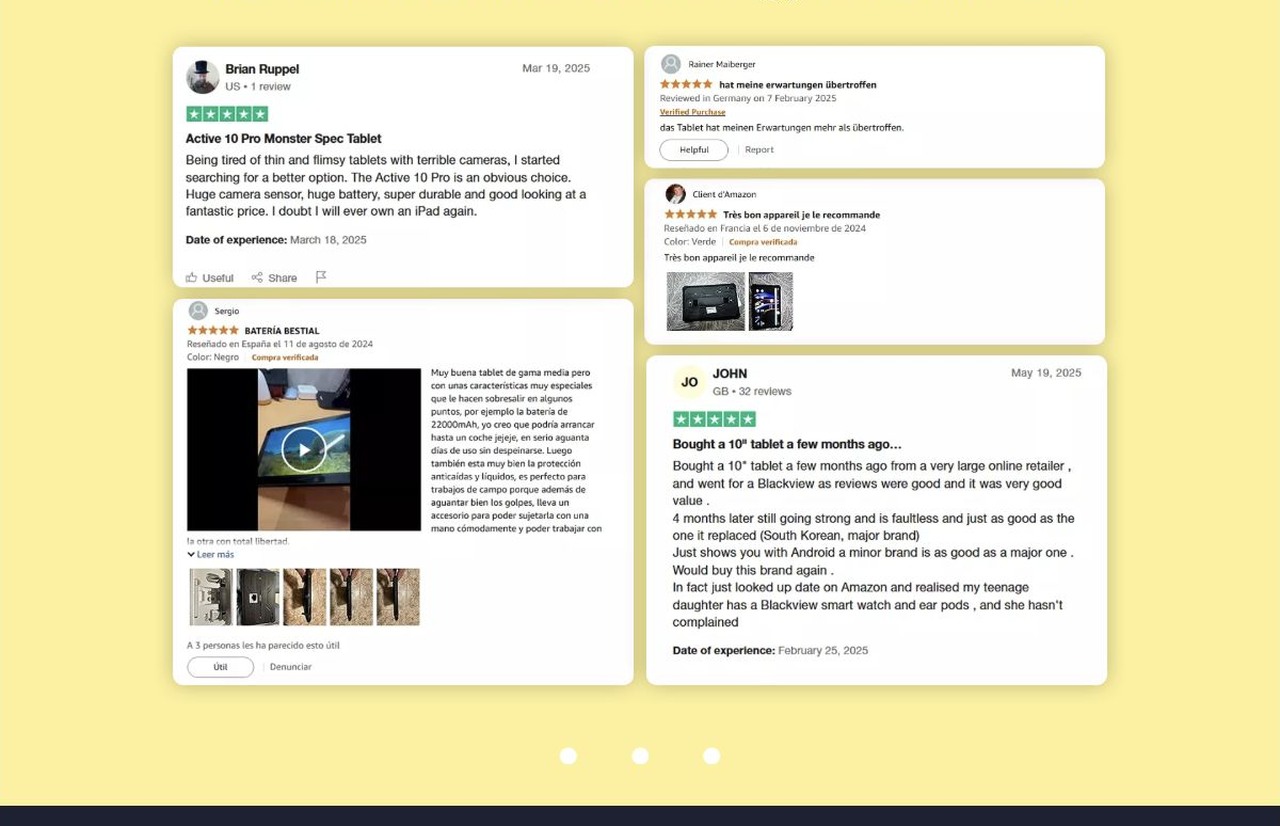Viewport: 1280px width, 826px height.
Task: Click the date May 19, 2025
Action: [x=1046, y=373]
